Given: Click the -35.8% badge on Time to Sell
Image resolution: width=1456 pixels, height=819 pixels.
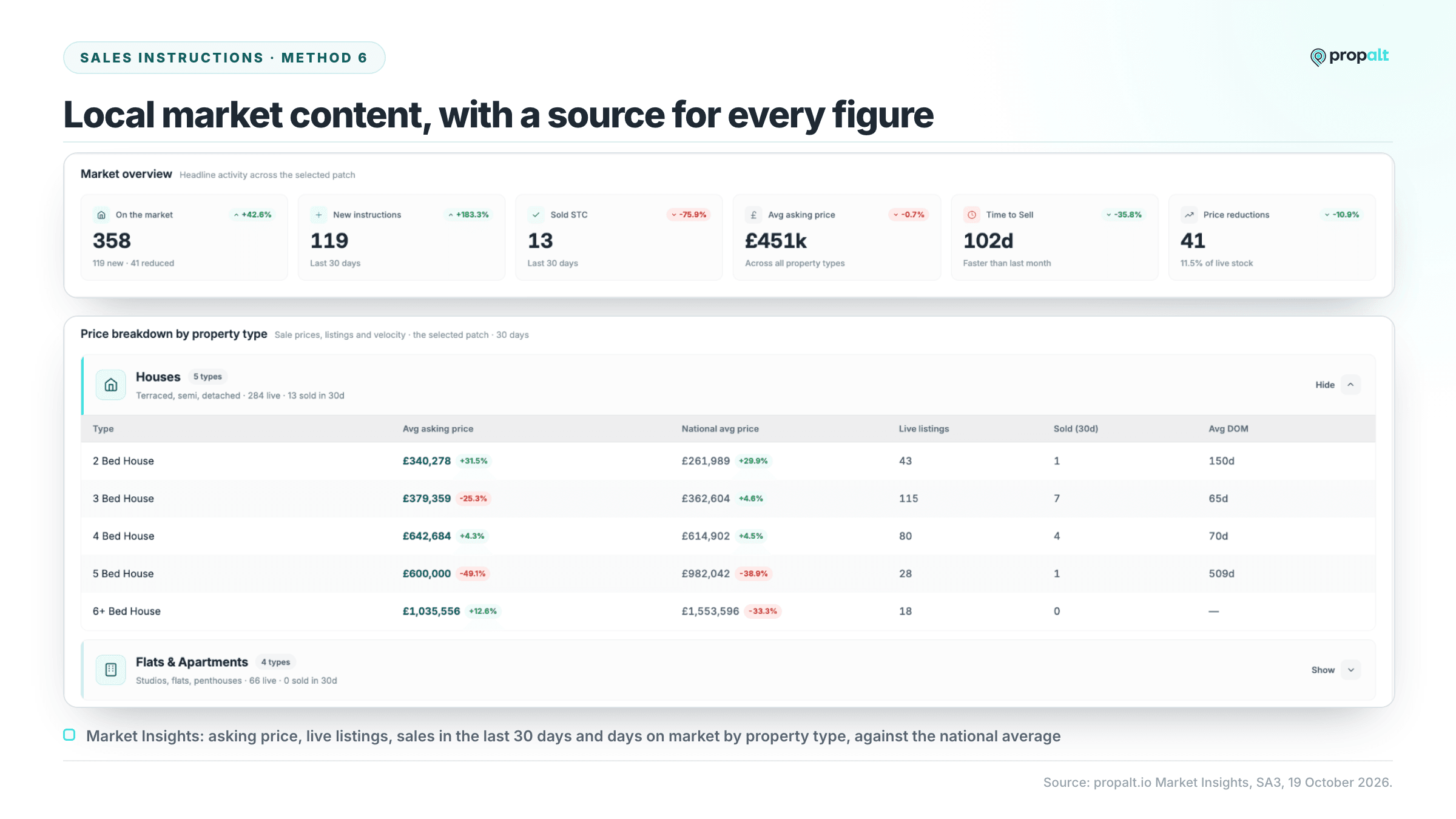Looking at the screenshot, I should (x=1124, y=215).
